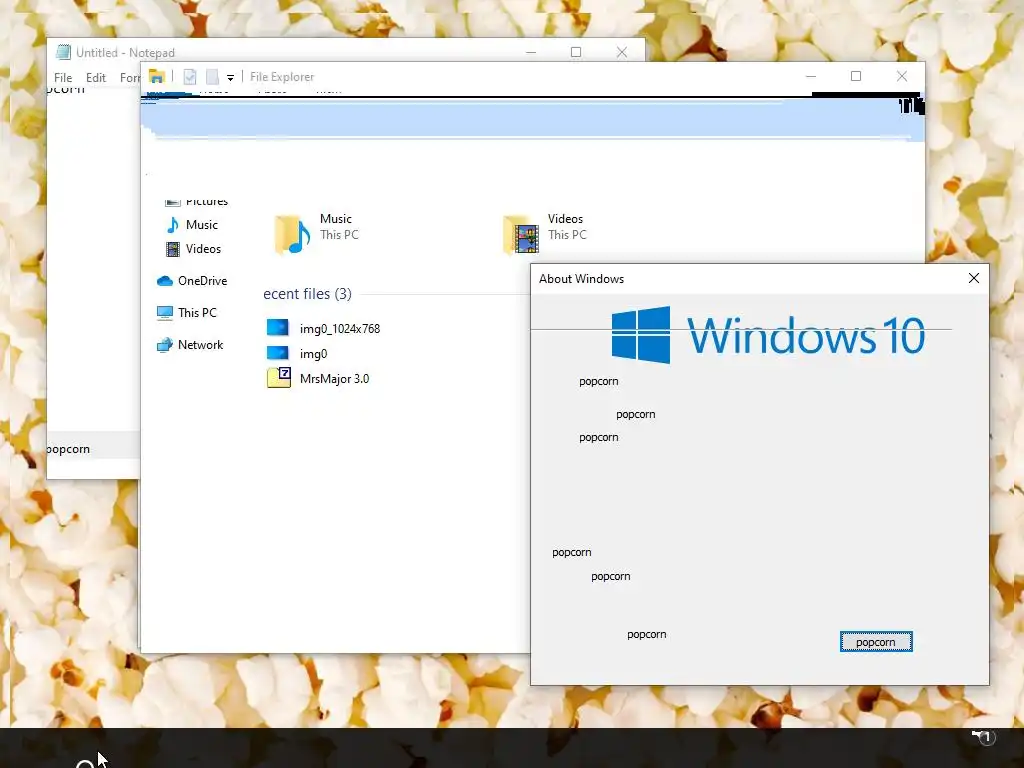Click the popcorn button in About Windows
This screenshot has width=1024, height=768.
tap(876, 642)
